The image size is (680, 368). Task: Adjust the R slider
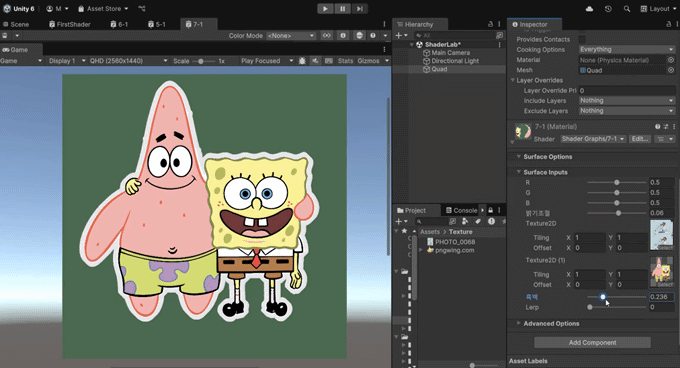617,182
